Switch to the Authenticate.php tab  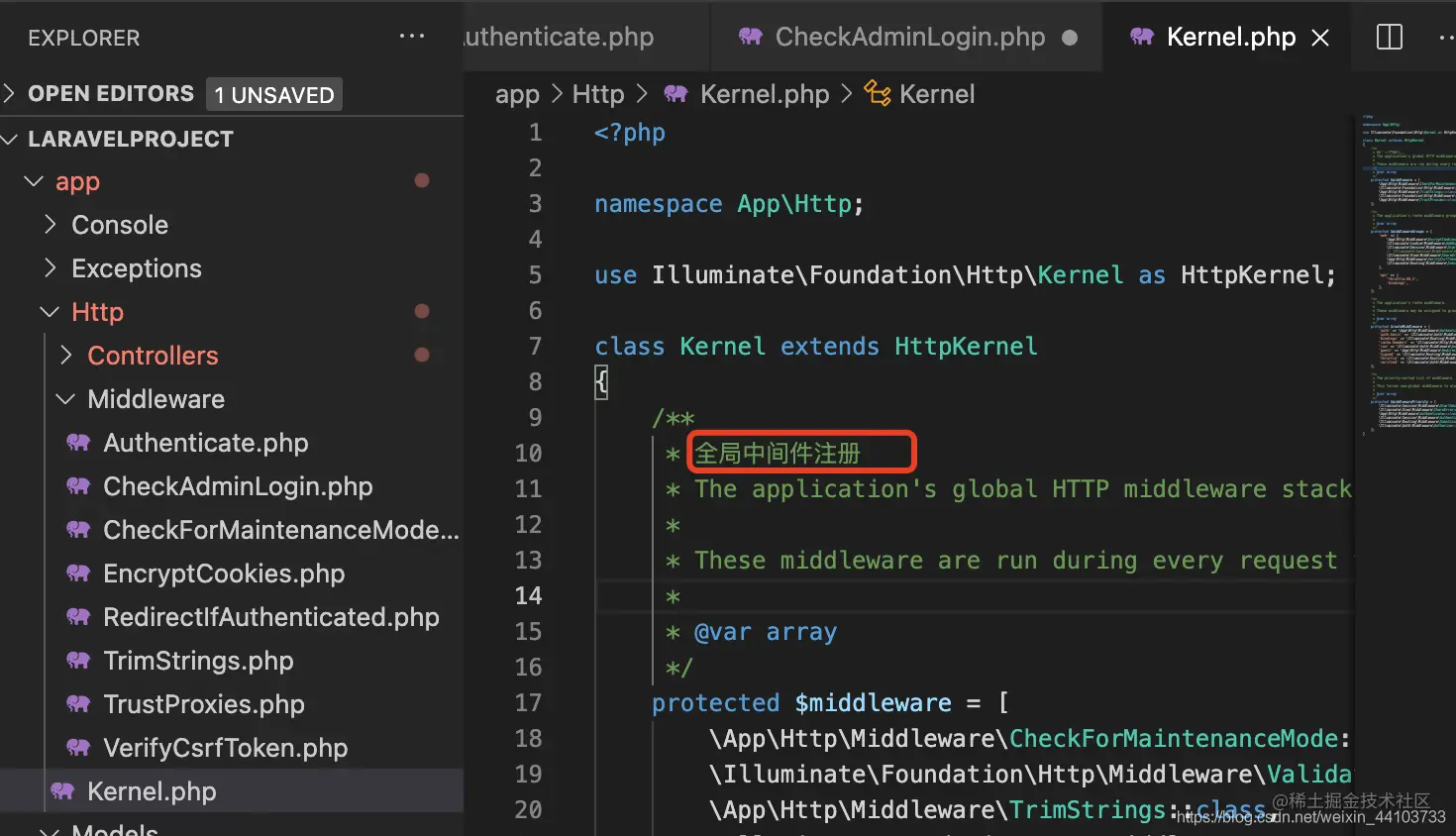(x=586, y=37)
